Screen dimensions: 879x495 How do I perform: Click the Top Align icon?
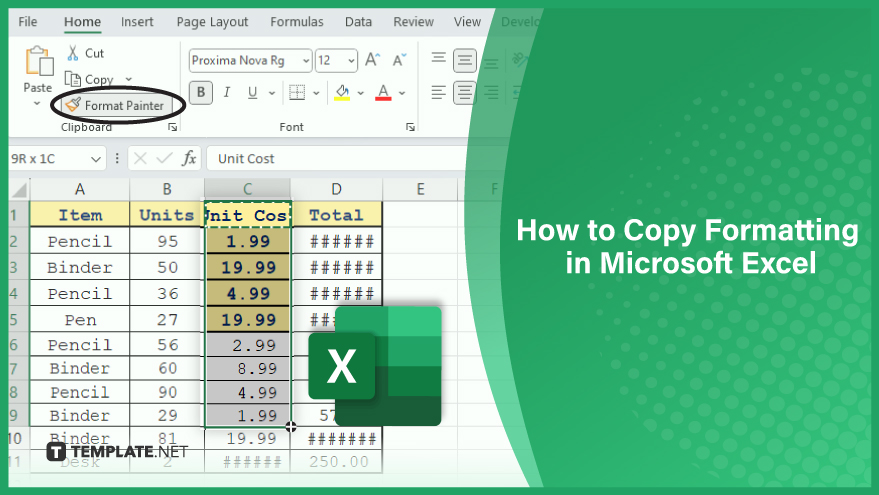438,58
